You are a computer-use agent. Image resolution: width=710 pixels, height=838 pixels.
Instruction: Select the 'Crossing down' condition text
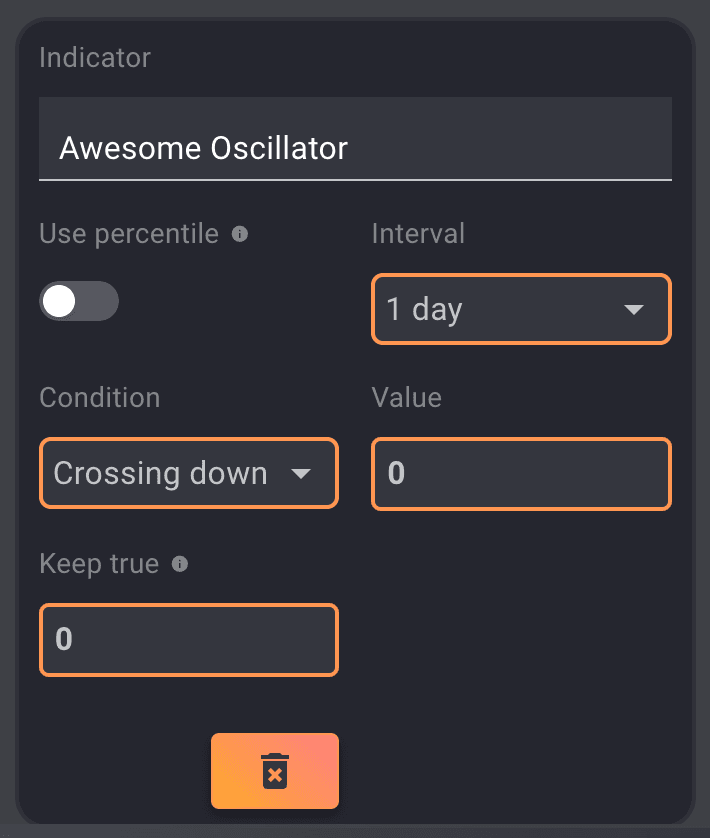160,474
